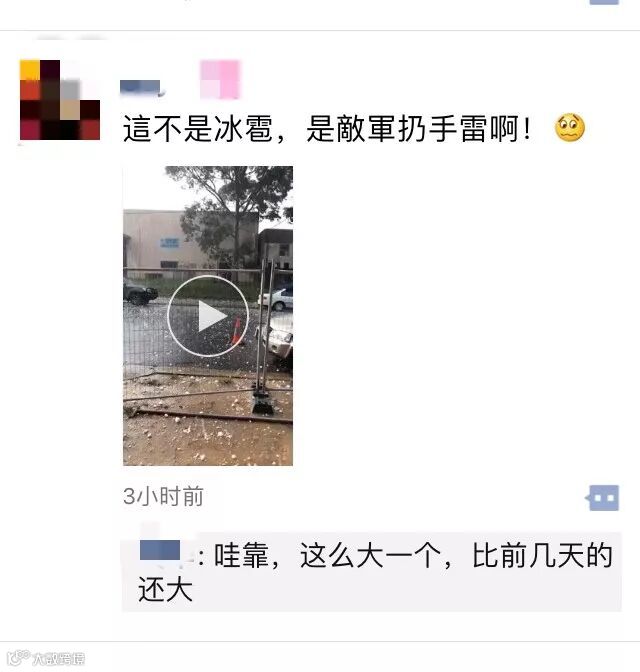Click the Weibo watermark username text
The width and height of the screenshot is (640, 672).
[59, 658]
